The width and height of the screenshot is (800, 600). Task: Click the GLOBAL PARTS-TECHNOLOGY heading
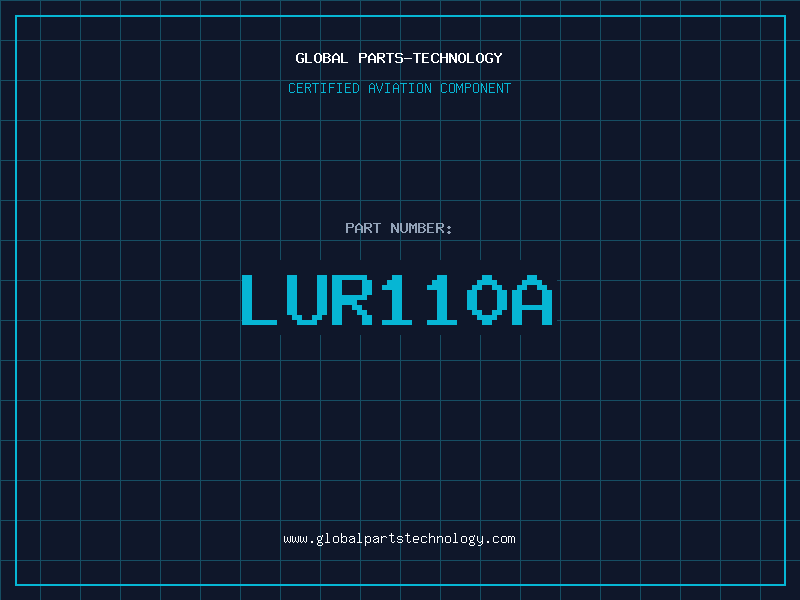click(x=399, y=58)
